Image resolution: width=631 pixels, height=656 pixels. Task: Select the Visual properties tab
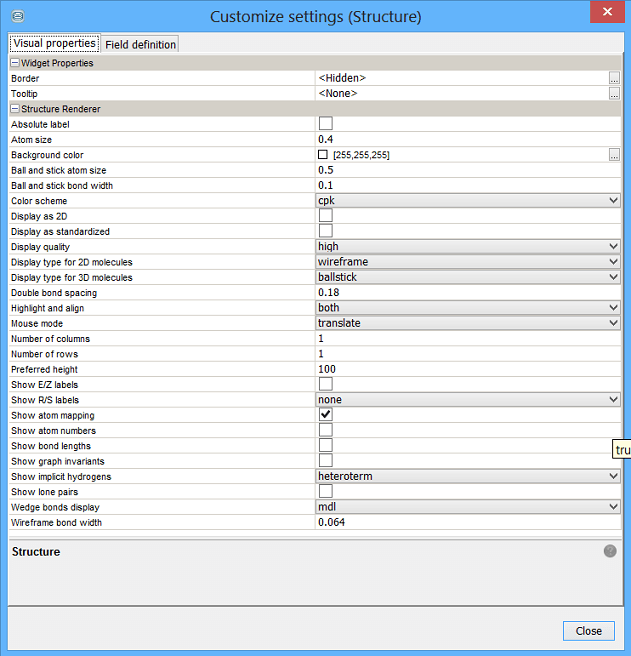point(54,44)
